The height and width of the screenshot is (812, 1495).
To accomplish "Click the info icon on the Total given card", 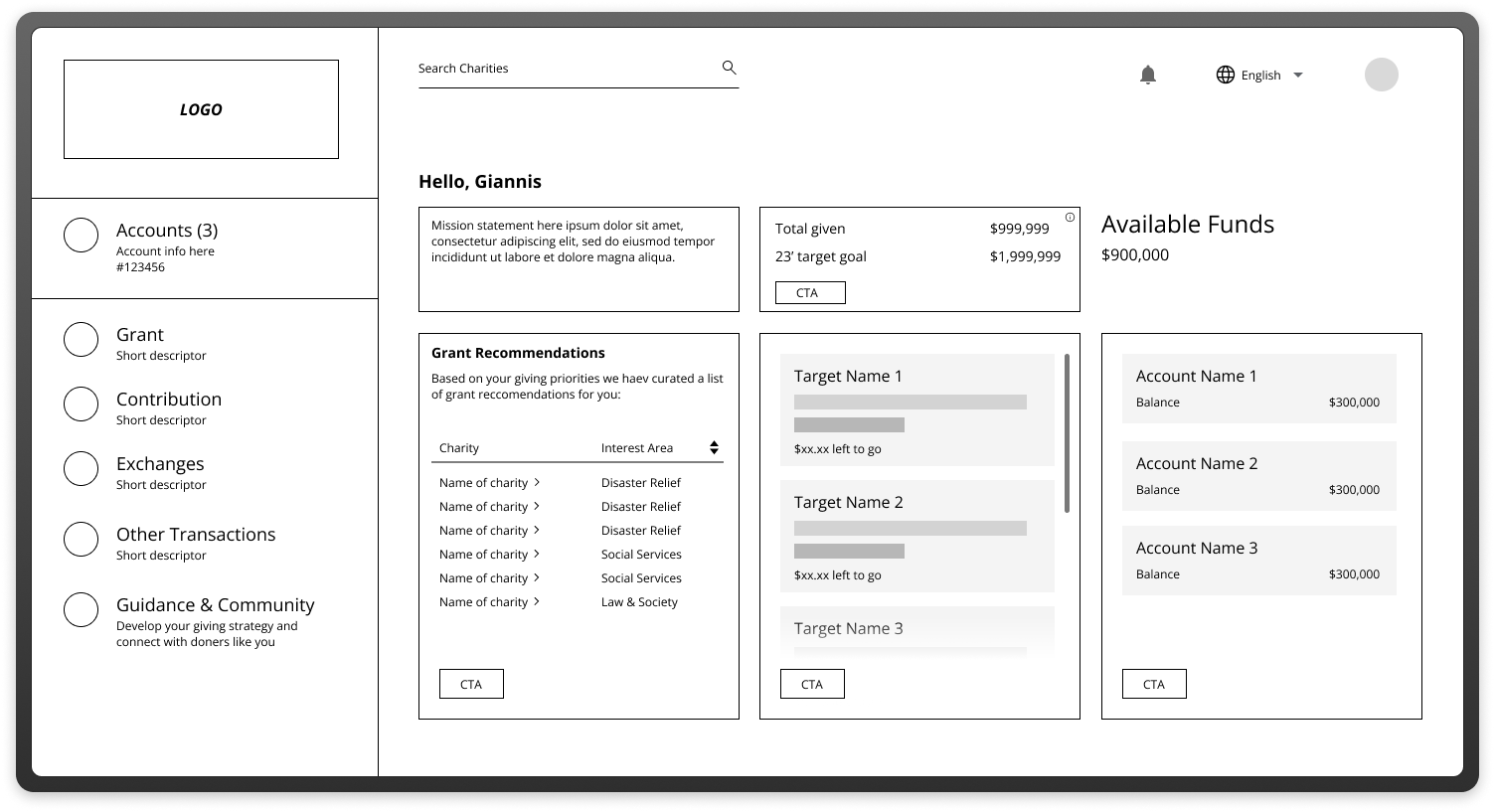I will (1070, 217).
